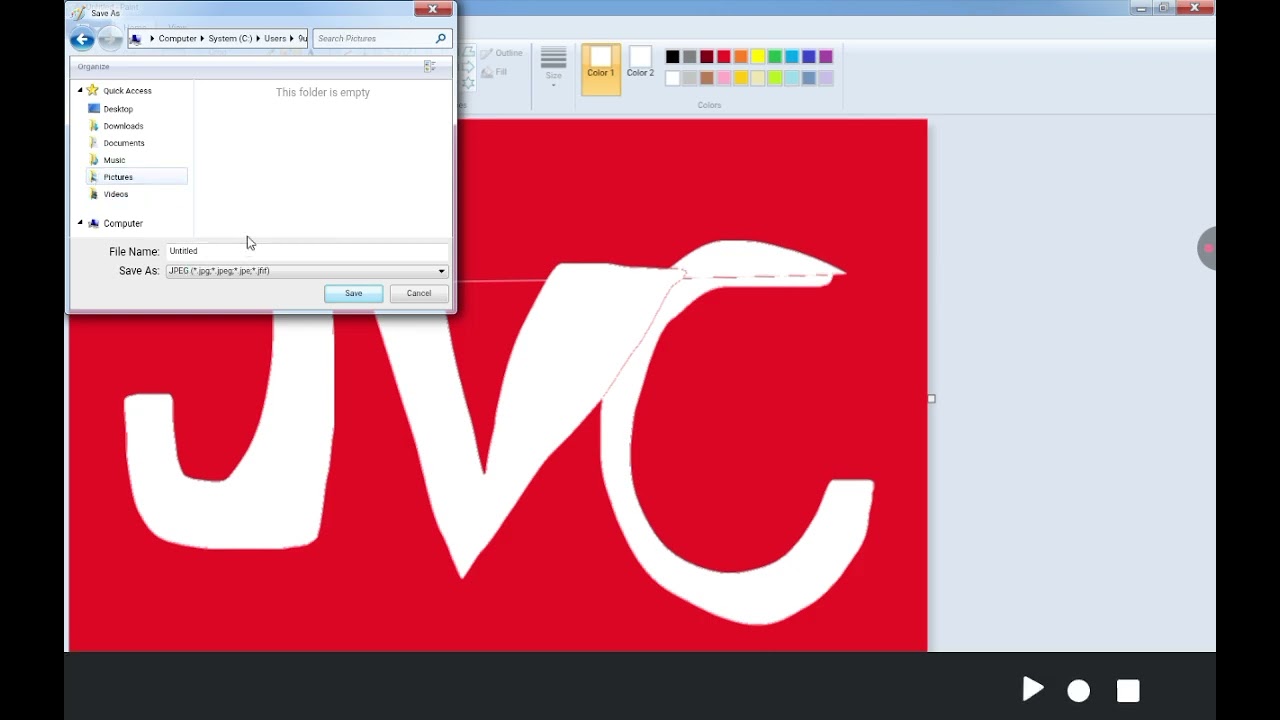
Task: Pick the orange color swatch
Action: [x=741, y=57]
